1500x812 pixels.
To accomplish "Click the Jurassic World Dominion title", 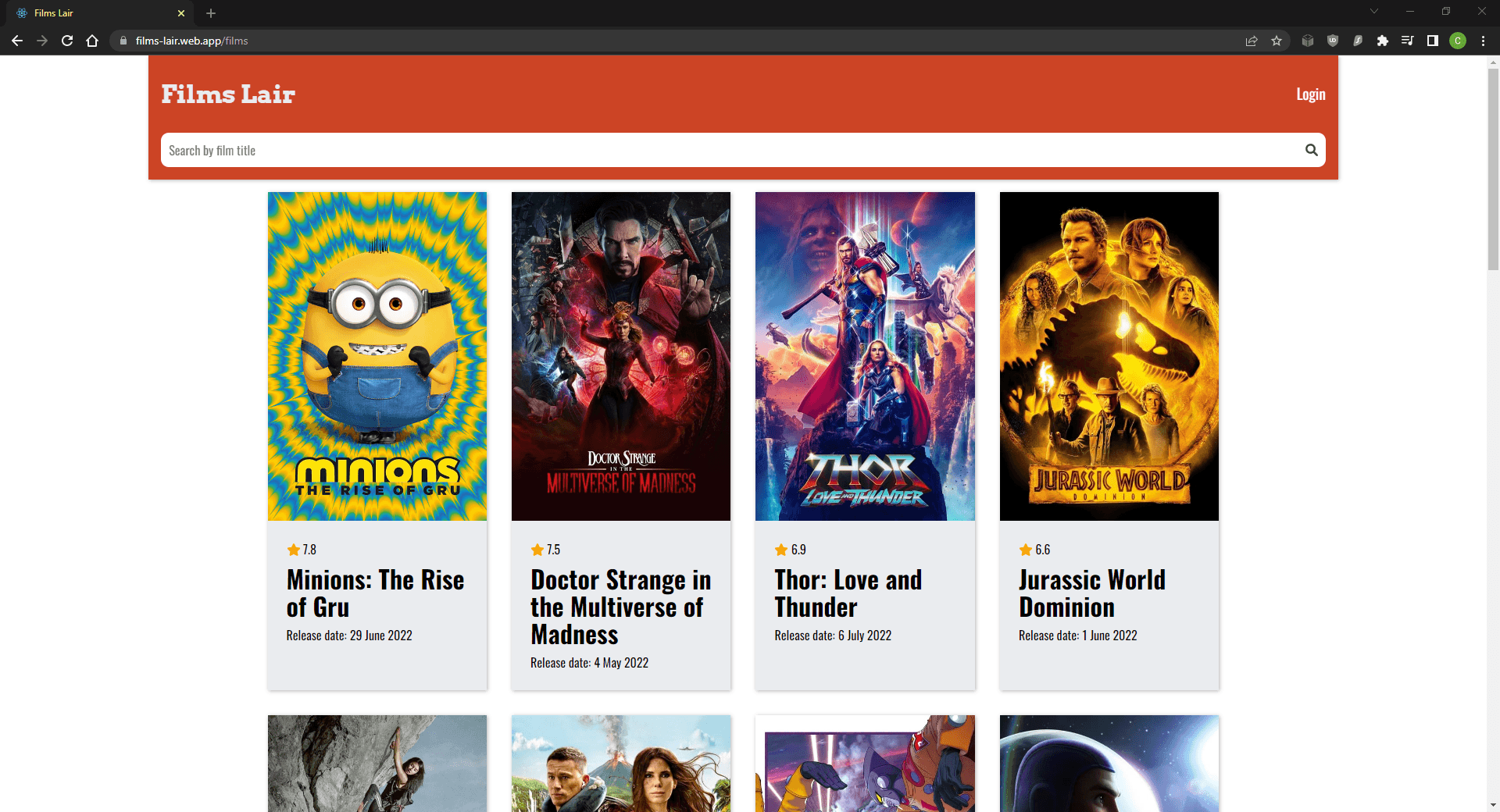I will (1092, 593).
